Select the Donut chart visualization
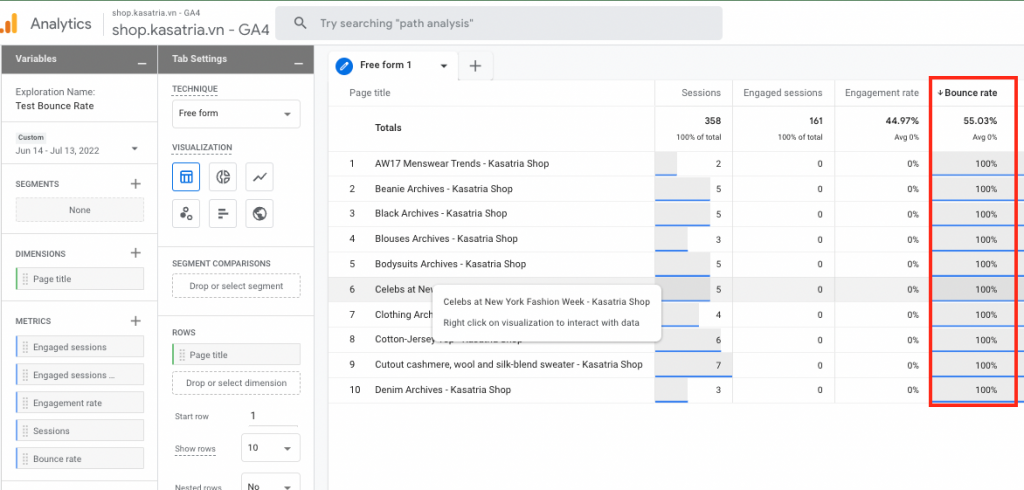The height and width of the screenshot is (490, 1024). [223, 177]
